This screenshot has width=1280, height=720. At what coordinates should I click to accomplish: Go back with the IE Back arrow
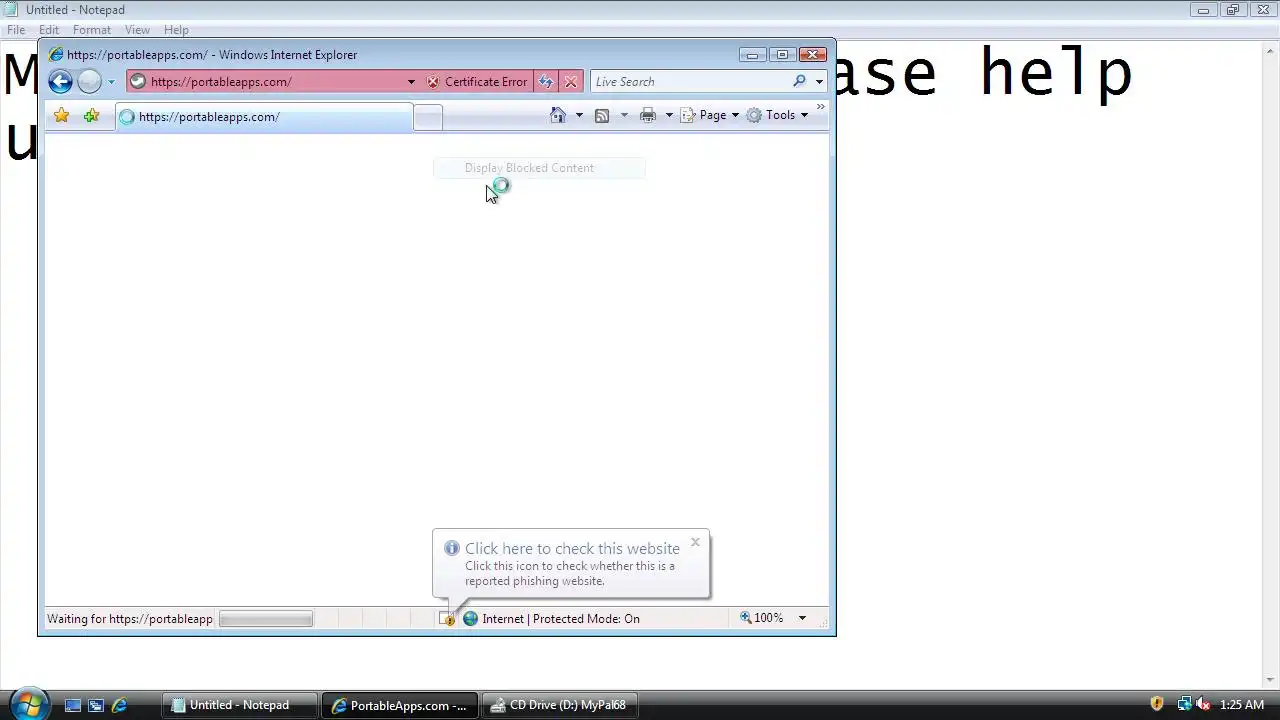(60, 82)
